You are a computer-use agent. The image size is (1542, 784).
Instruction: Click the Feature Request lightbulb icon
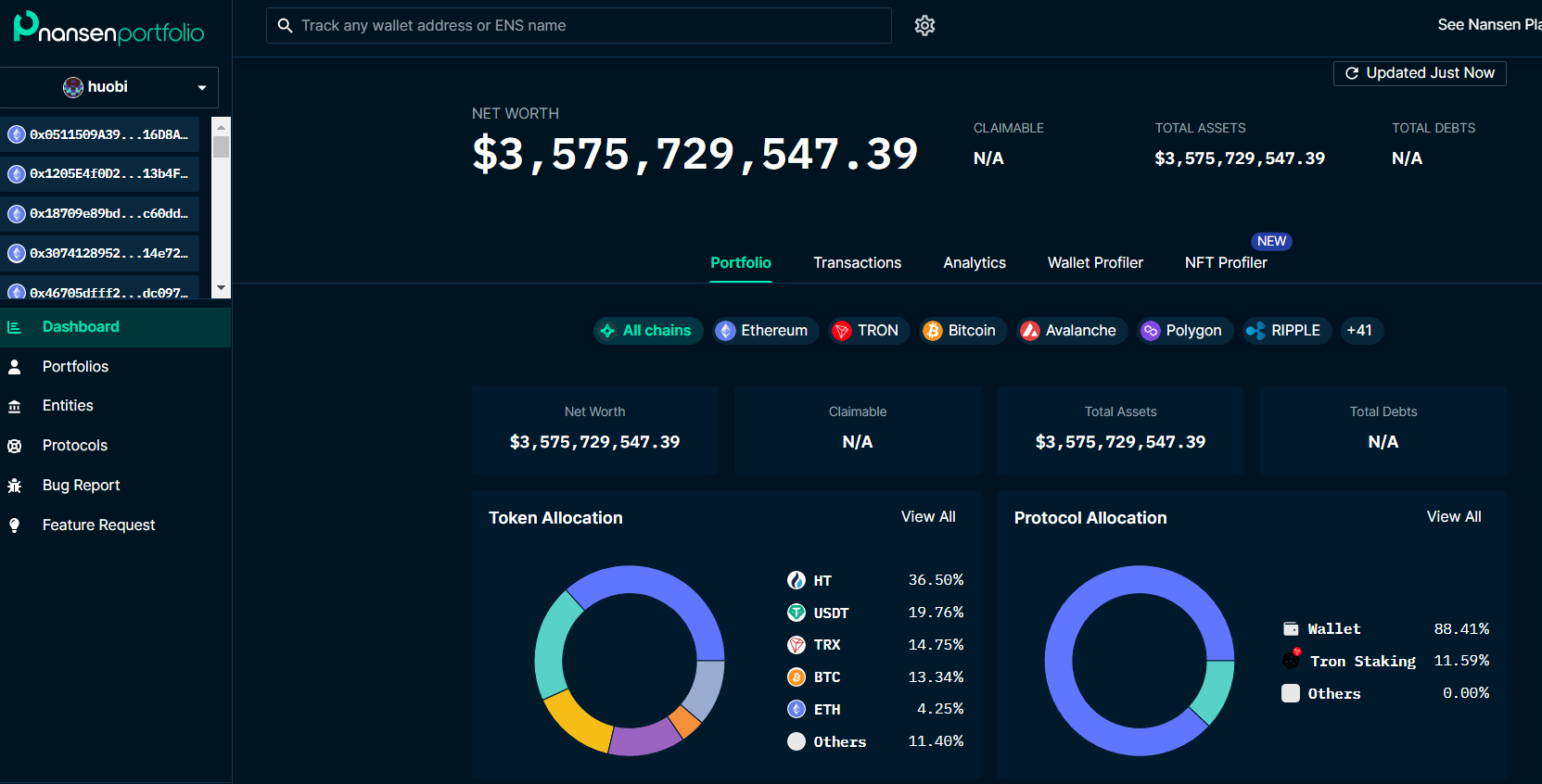click(15, 525)
